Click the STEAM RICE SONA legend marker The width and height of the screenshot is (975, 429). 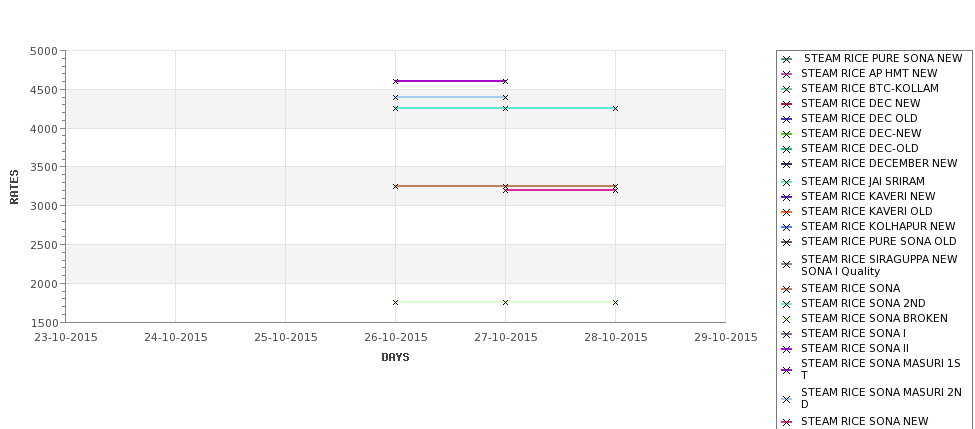787,289
